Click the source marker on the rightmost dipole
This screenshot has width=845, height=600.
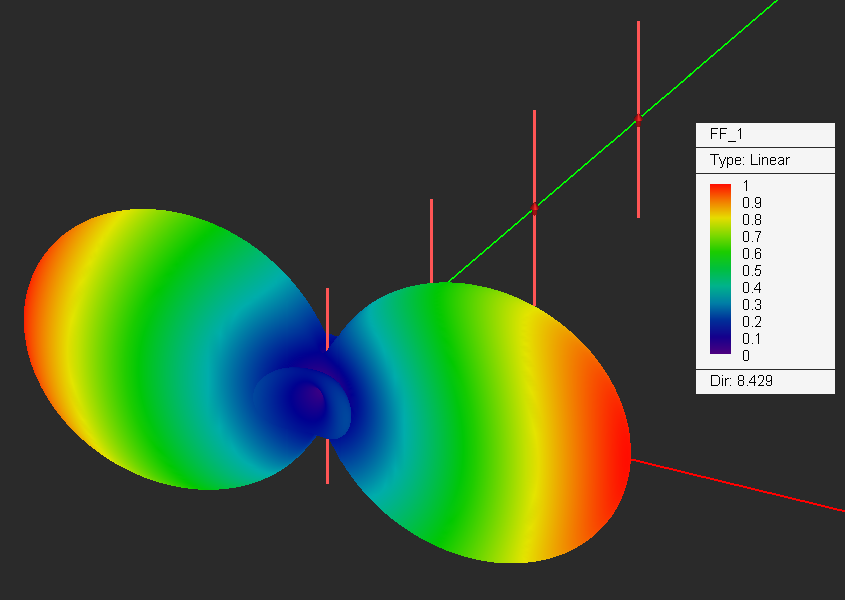pos(639,119)
